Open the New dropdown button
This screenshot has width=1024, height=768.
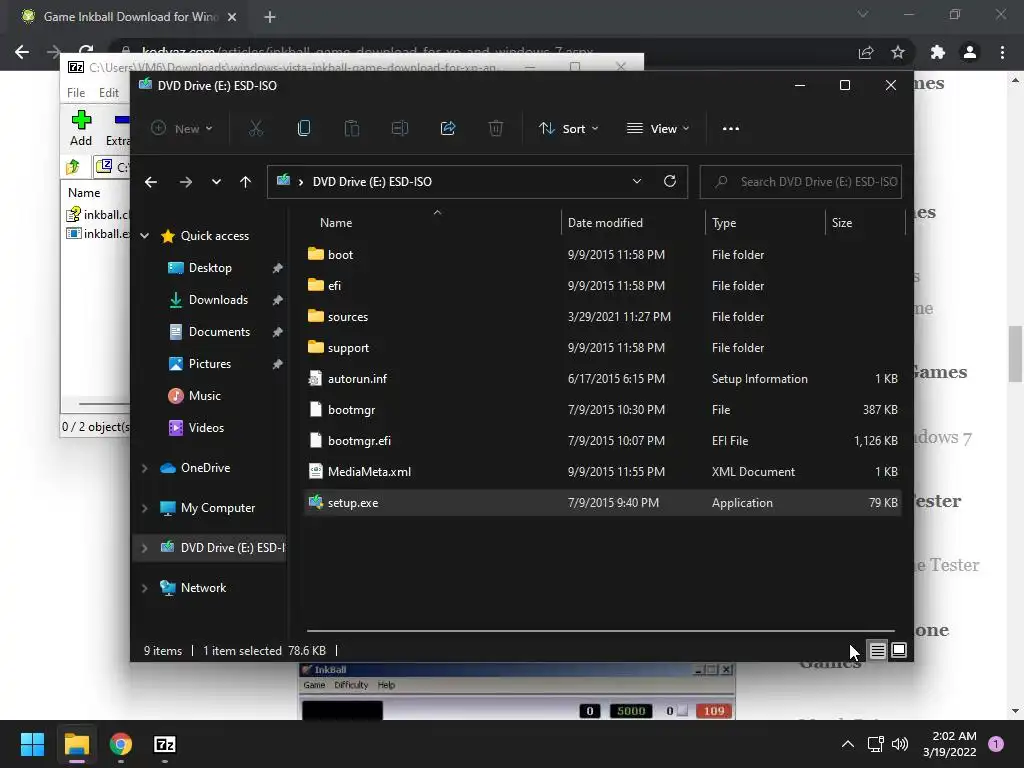[182, 129]
